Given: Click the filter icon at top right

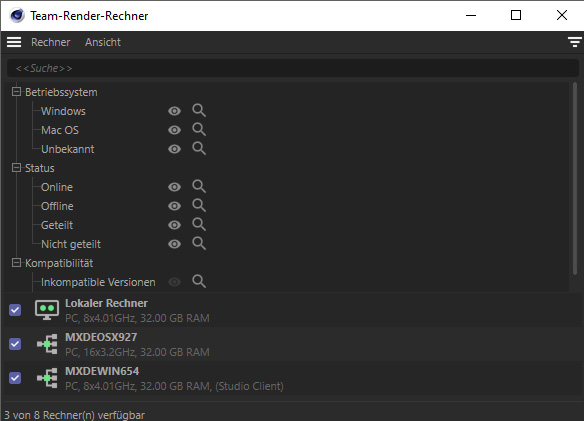Looking at the screenshot, I should click(575, 42).
